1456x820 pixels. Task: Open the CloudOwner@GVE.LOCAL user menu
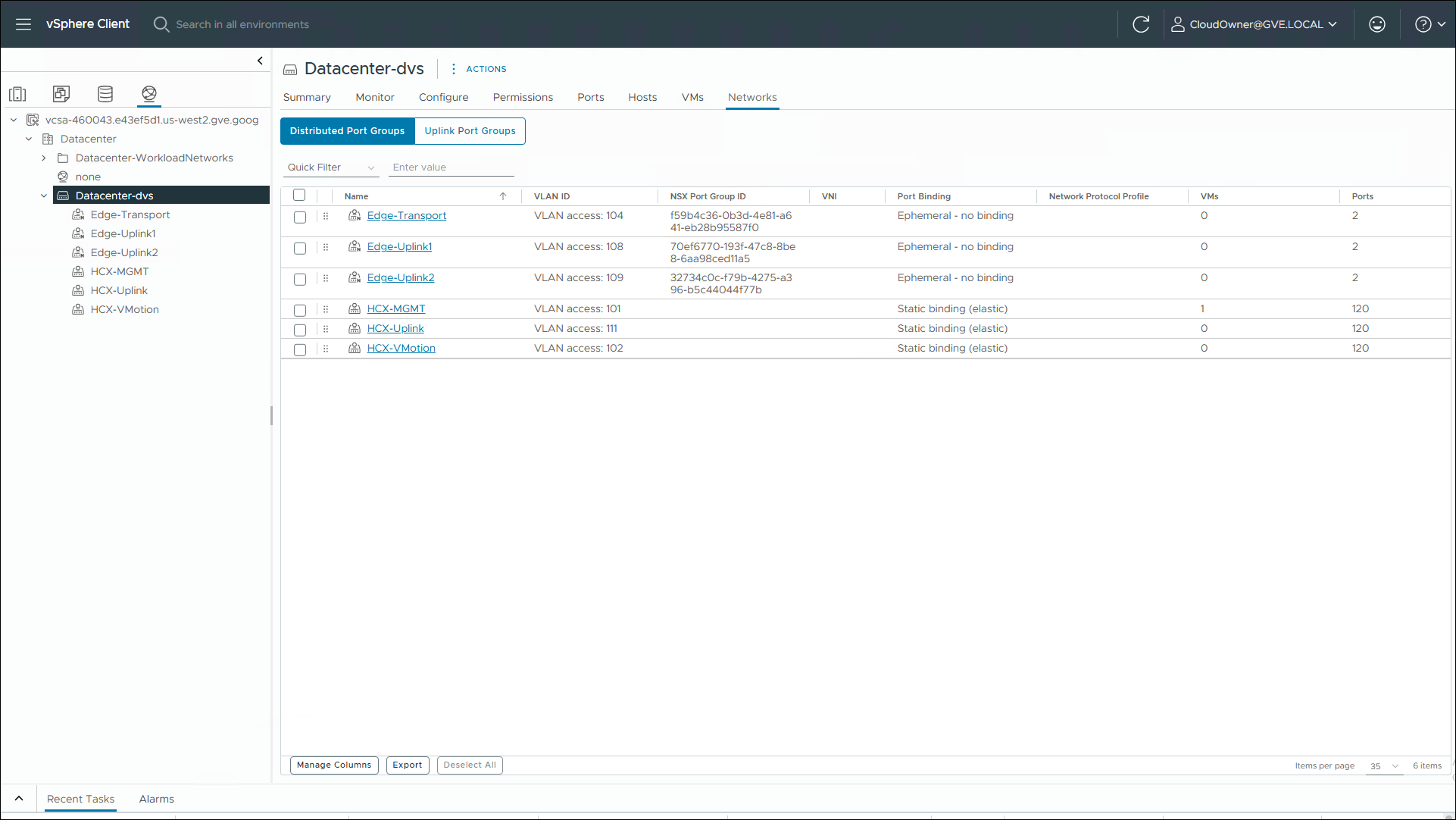pyautogui.click(x=1255, y=24)
